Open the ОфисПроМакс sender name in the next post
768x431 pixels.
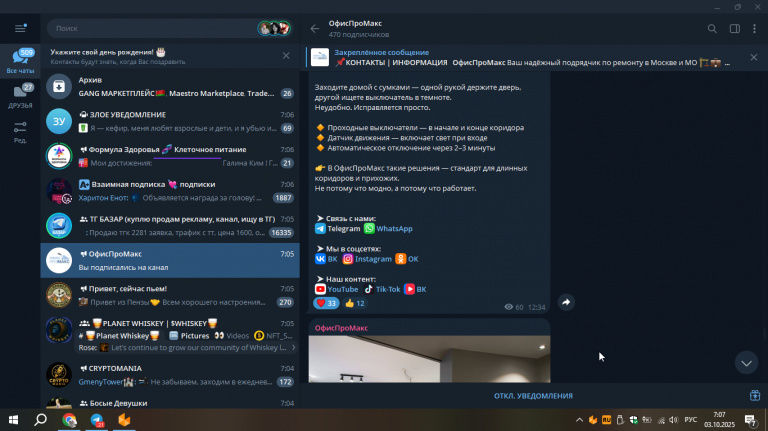(x=341, y=328)
